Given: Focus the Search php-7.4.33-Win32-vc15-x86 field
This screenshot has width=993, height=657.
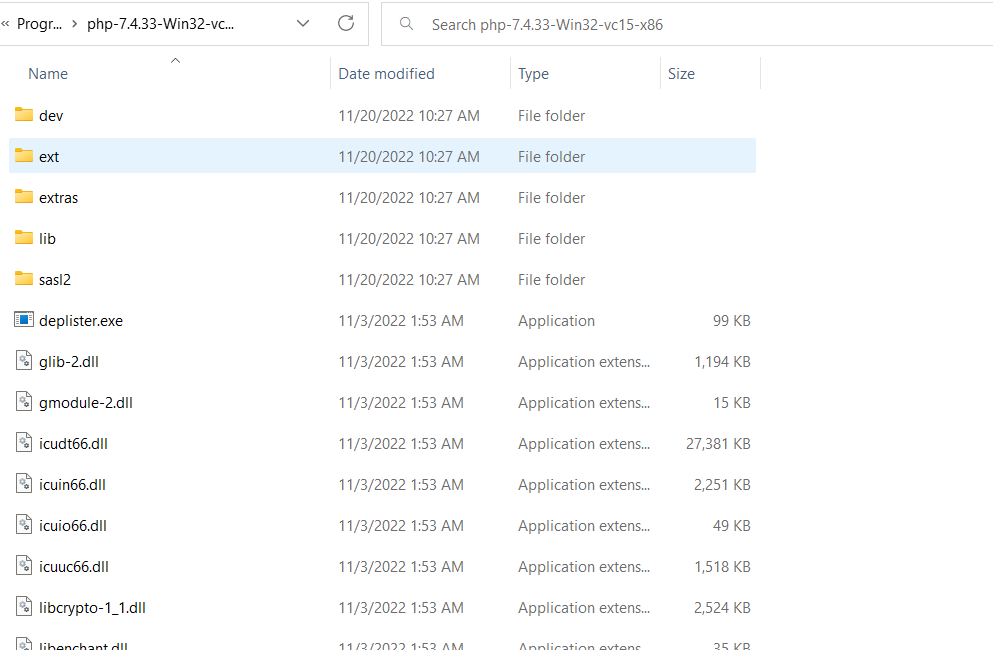Looking at the screenshot, I should (x=686, y=24).
